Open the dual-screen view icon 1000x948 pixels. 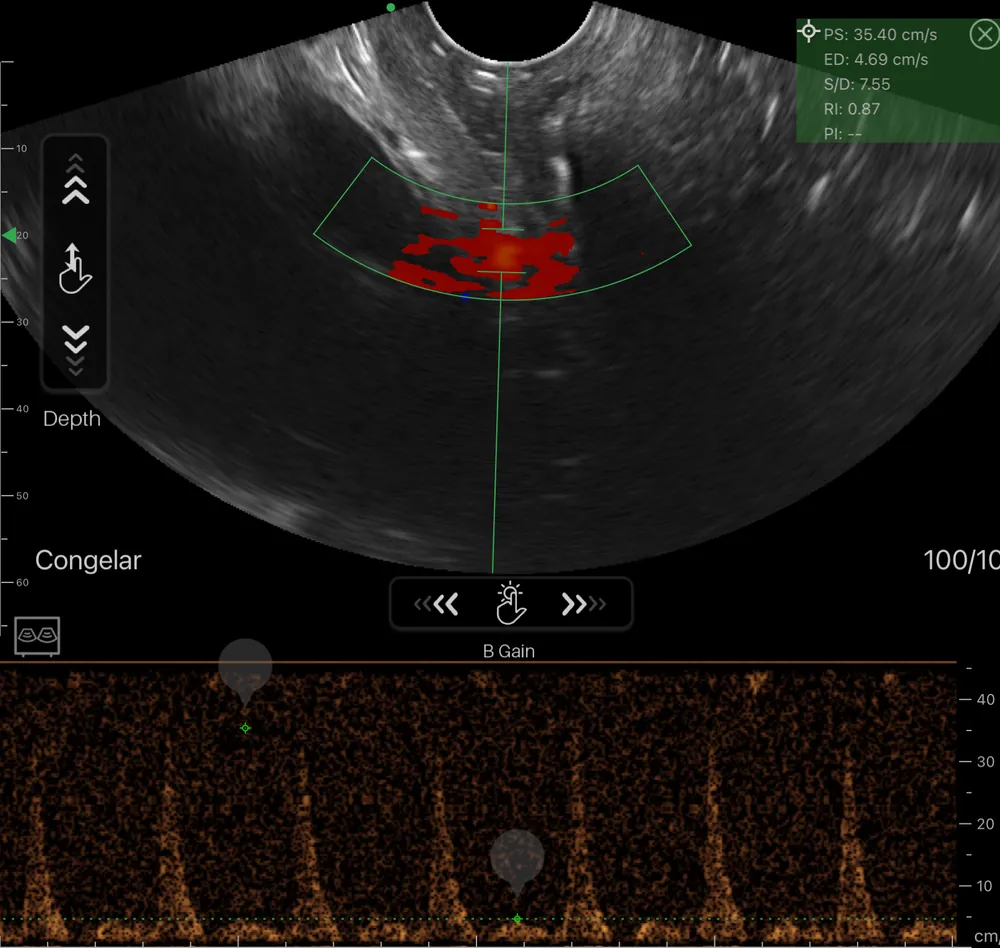click(37, 635)
